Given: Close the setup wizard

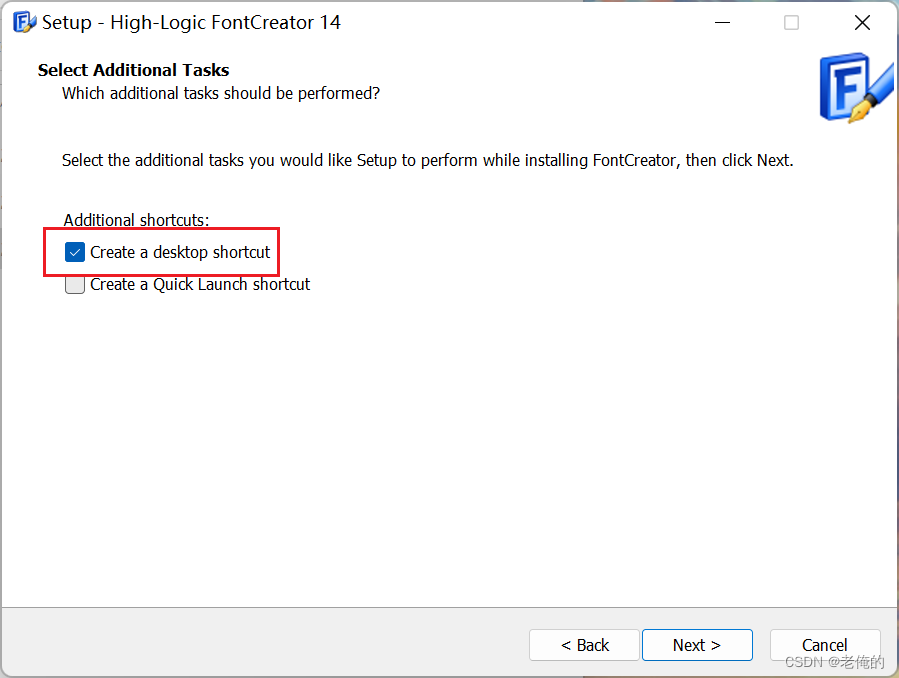Looking at the screenshot, I should pyautogui.click(x=862, y=22).
